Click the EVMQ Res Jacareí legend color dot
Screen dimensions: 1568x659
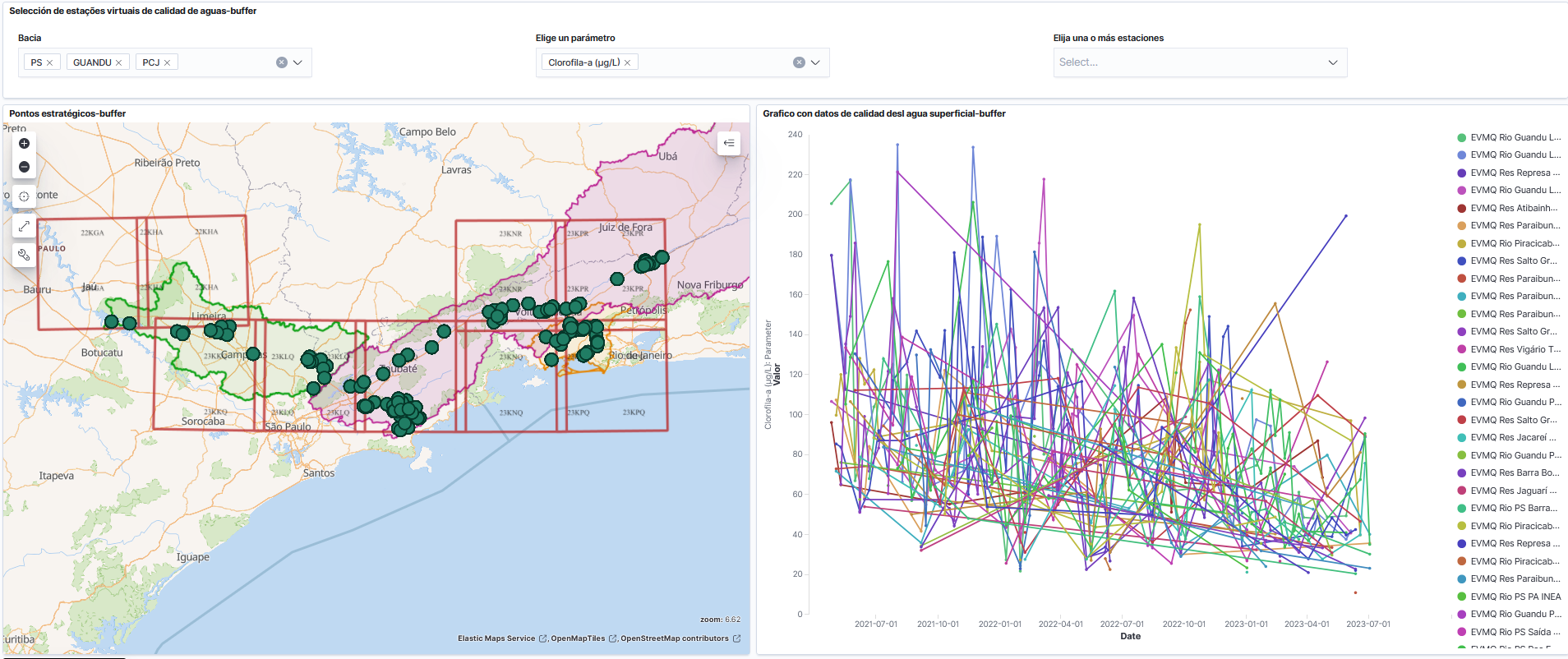1462,438
